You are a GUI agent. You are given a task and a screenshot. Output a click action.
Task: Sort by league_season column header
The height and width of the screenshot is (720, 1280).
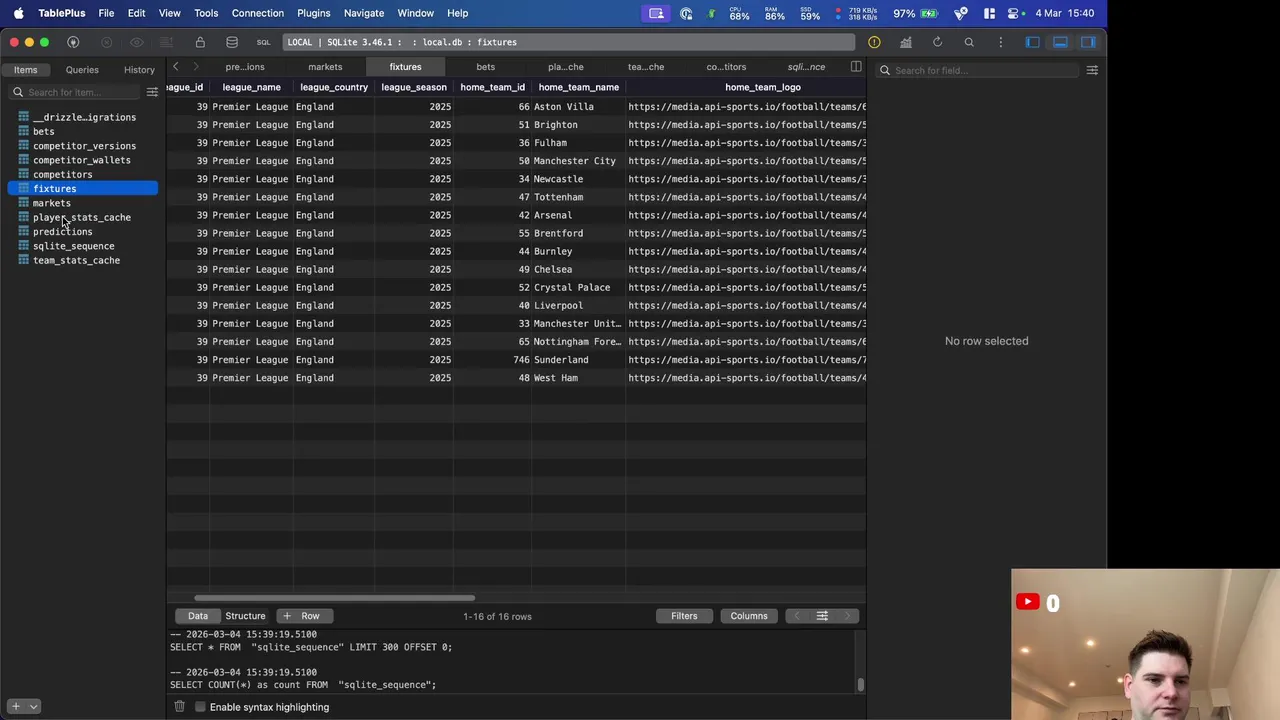(x=414, y=87)
